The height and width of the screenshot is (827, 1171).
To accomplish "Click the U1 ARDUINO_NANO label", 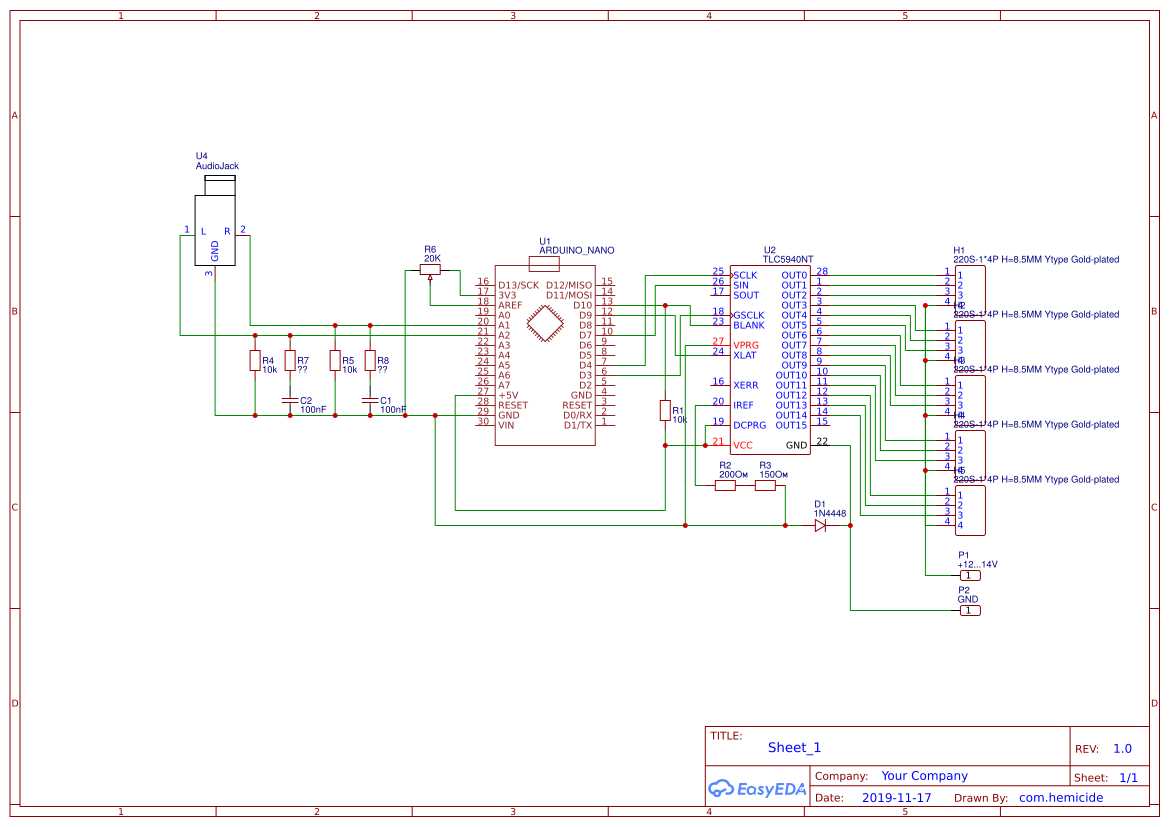I will coord(577,246).
